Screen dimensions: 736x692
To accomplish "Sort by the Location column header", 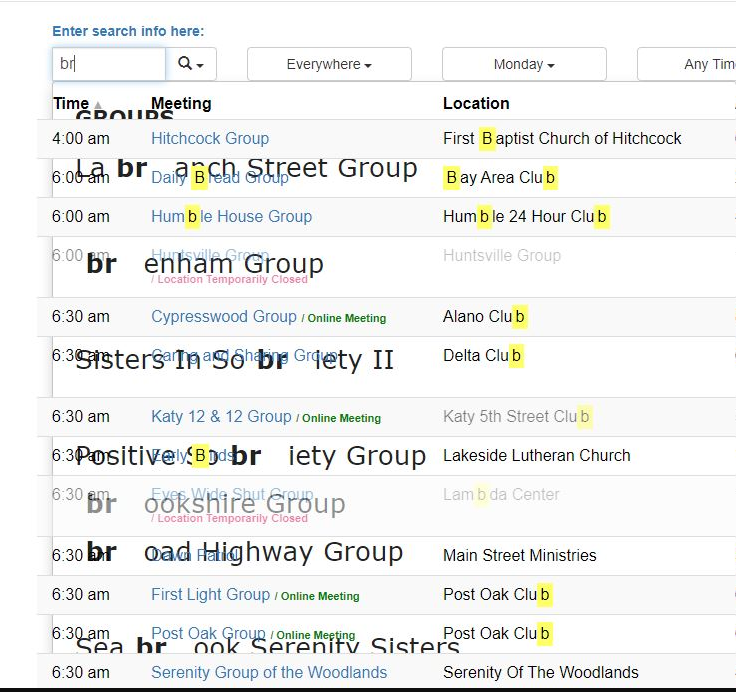I will (x=476, y=103).
